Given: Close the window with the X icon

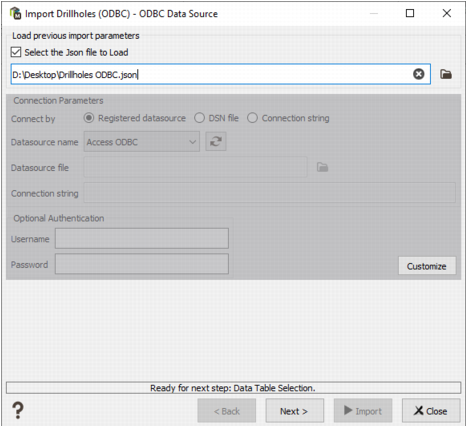Looking at the screenshot, I should pyautogui.click(x=447, y=13).
